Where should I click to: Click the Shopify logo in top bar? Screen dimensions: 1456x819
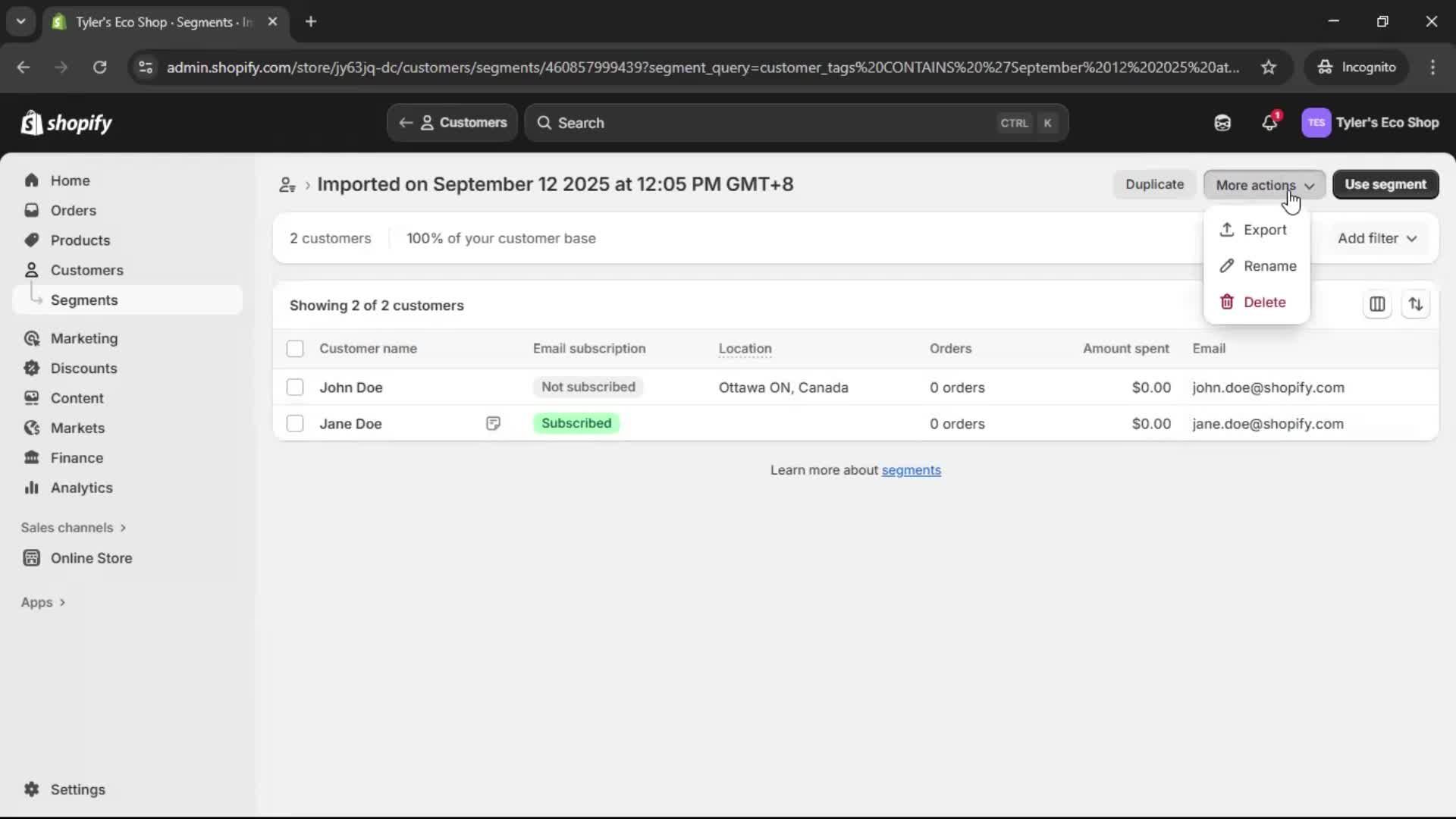(x=66, y=122)
